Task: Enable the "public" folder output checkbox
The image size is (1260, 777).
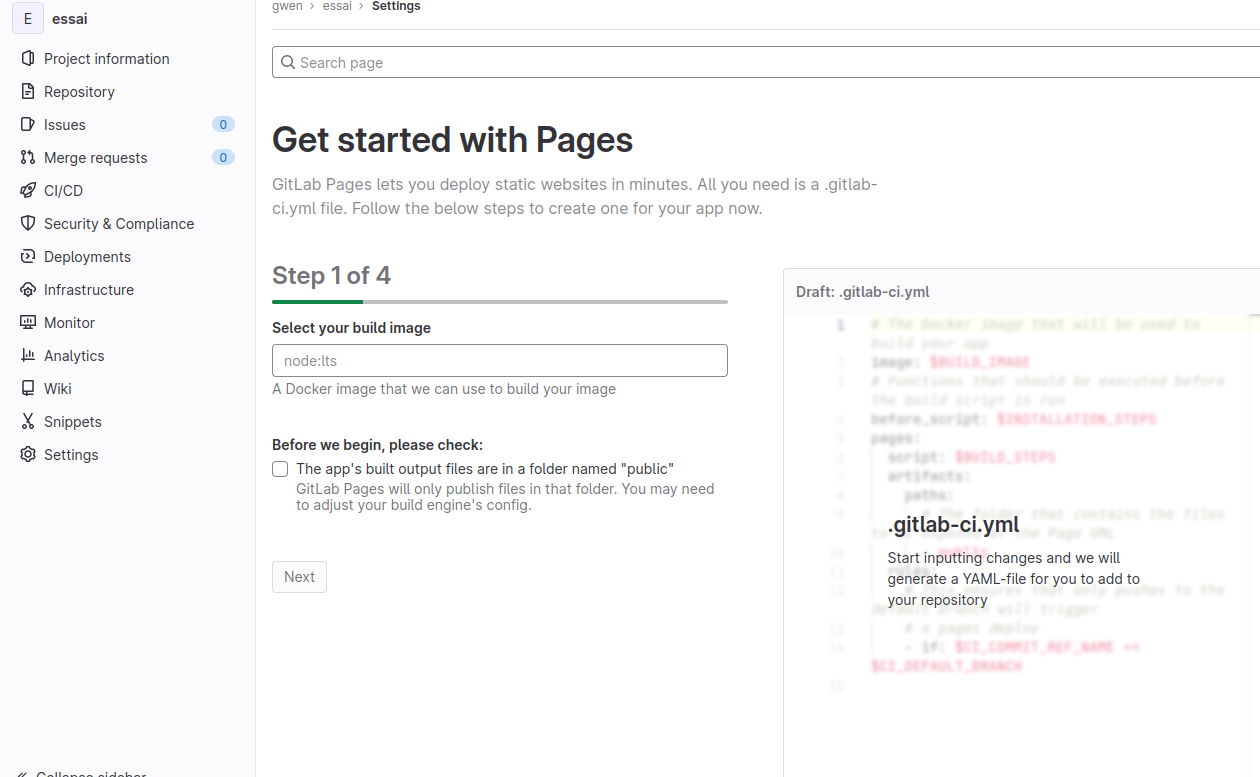Action: click(x=280, y=469)
